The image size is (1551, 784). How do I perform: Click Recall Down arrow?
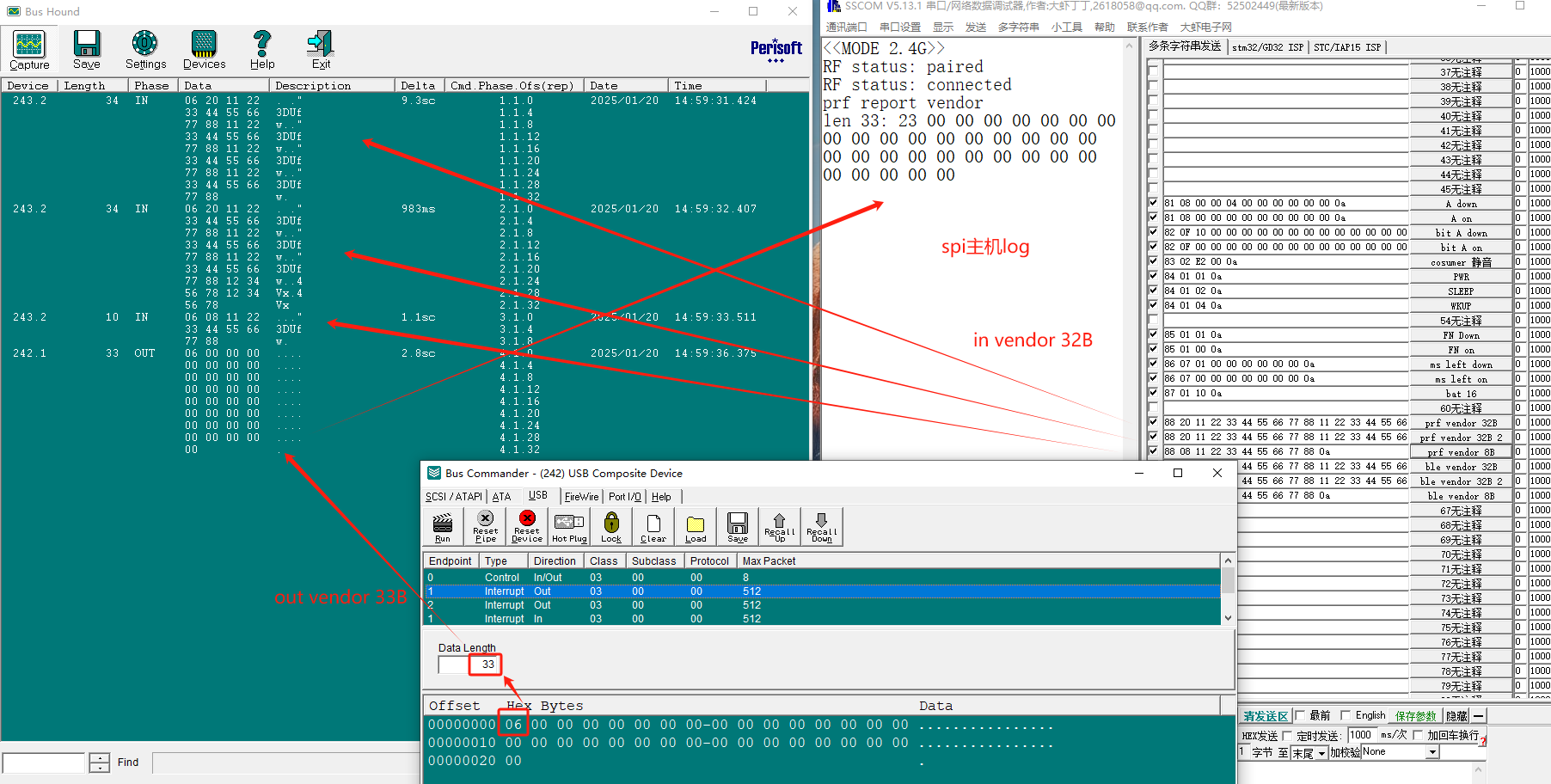click(x=822, y=526)
